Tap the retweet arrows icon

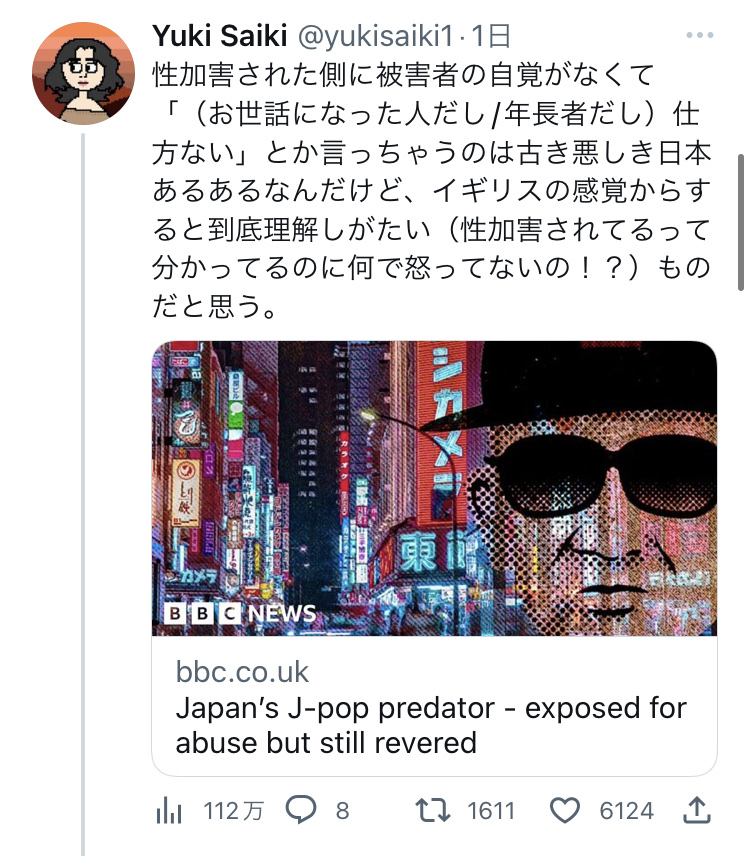pyautogui.click(x=433, y=810)
